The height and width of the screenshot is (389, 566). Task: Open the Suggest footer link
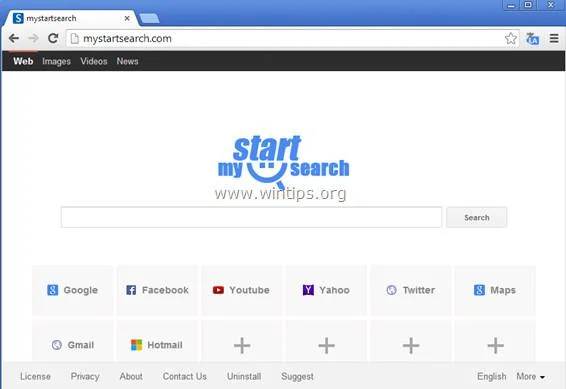[297, 376]
